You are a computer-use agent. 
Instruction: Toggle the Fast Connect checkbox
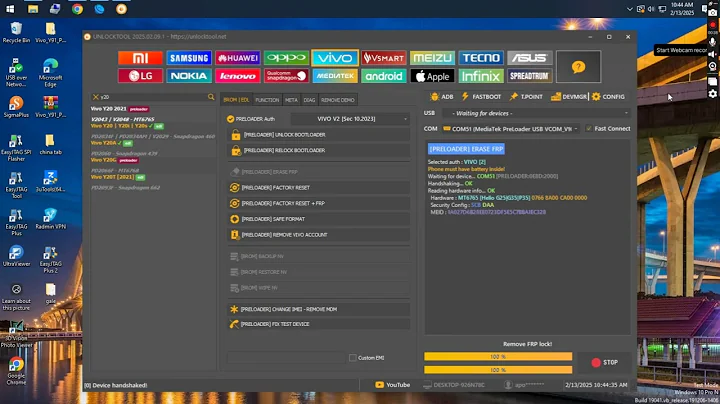tap(589, 129)
